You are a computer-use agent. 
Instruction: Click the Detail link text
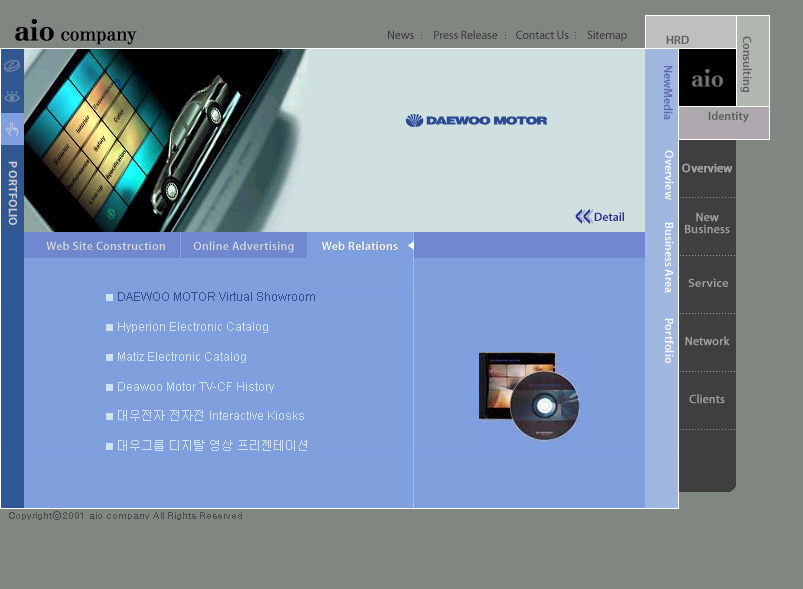pos(609,217)
